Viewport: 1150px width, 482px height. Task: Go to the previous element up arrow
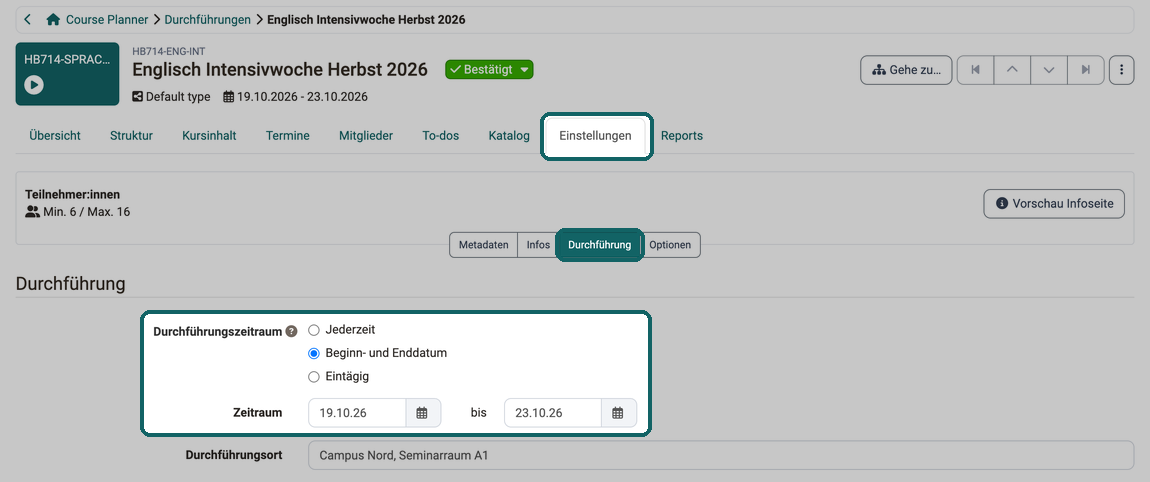tap(1012, 70)
